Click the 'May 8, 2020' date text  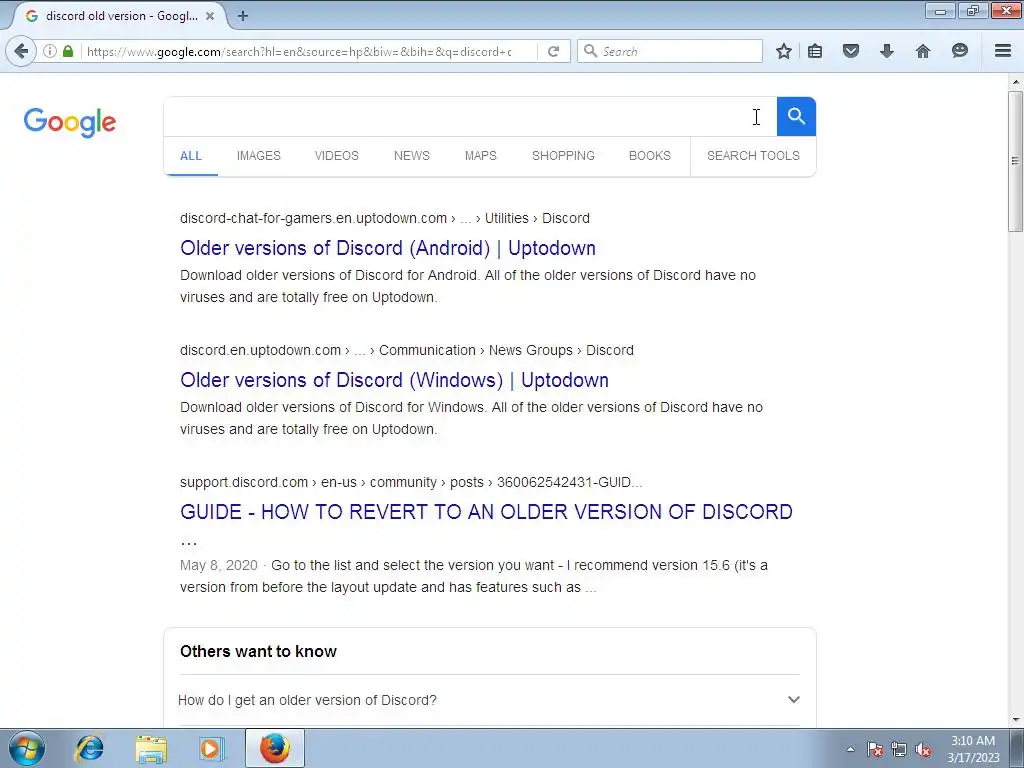[x=219, y=565]
